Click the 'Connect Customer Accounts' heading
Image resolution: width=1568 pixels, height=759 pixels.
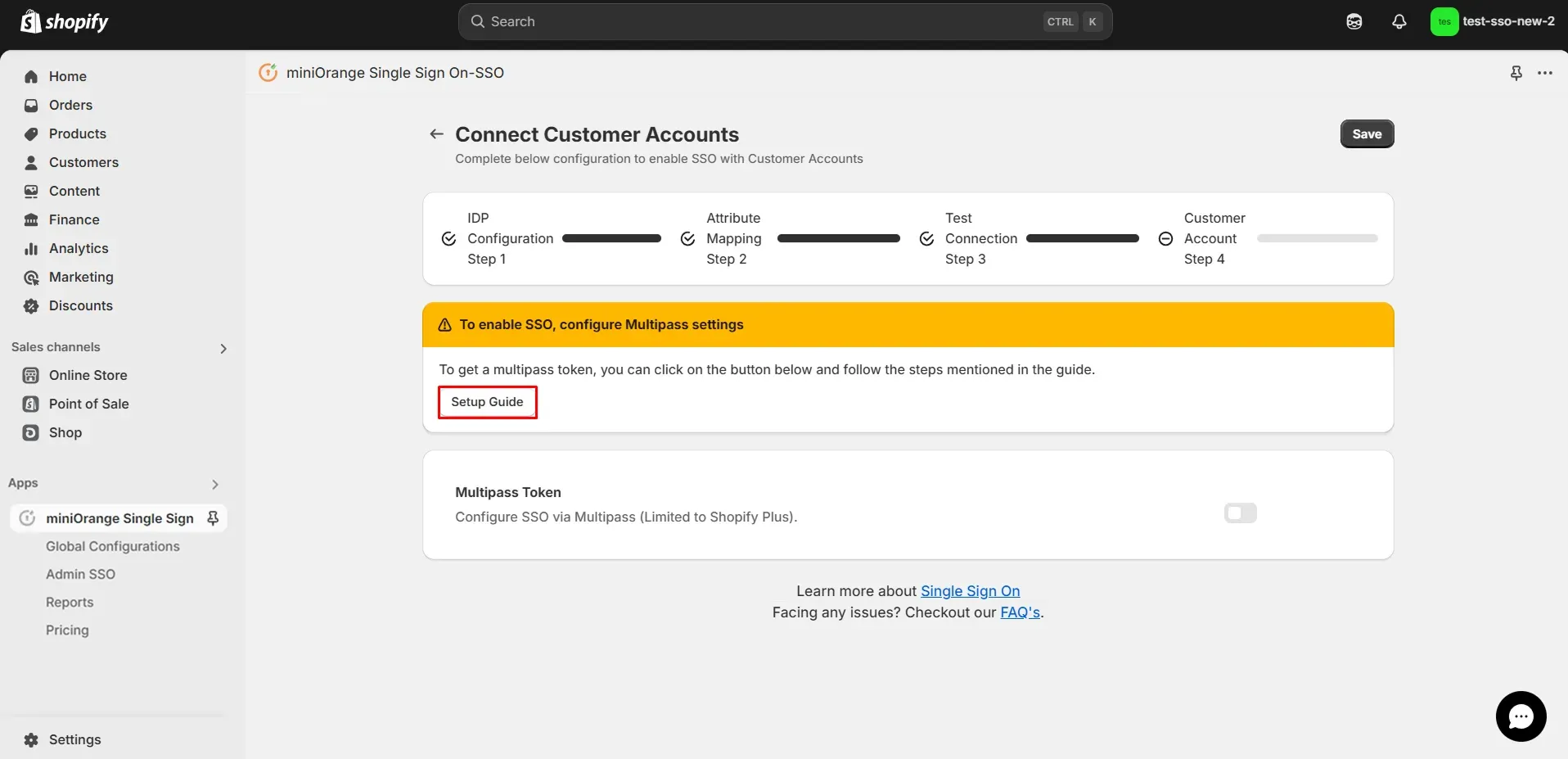(x=597, y=134)
